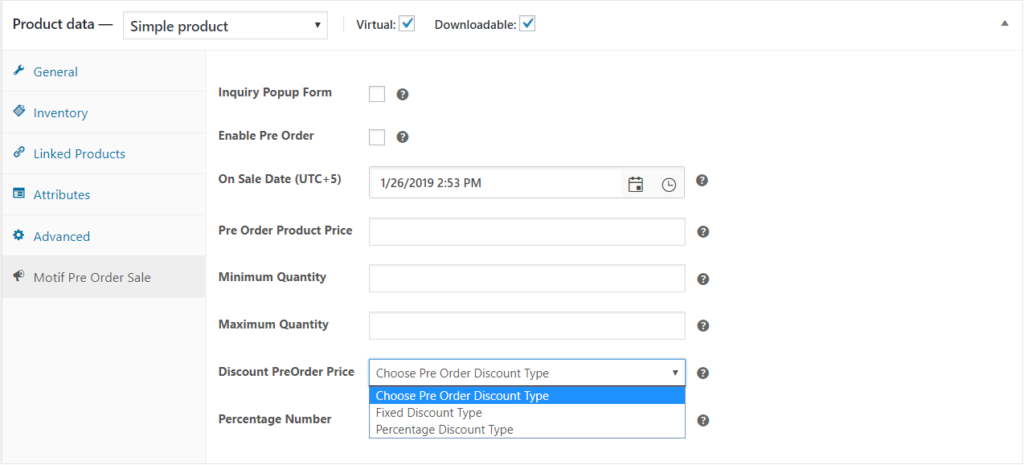Switch to the Inventory tab

tap(60, 113)
